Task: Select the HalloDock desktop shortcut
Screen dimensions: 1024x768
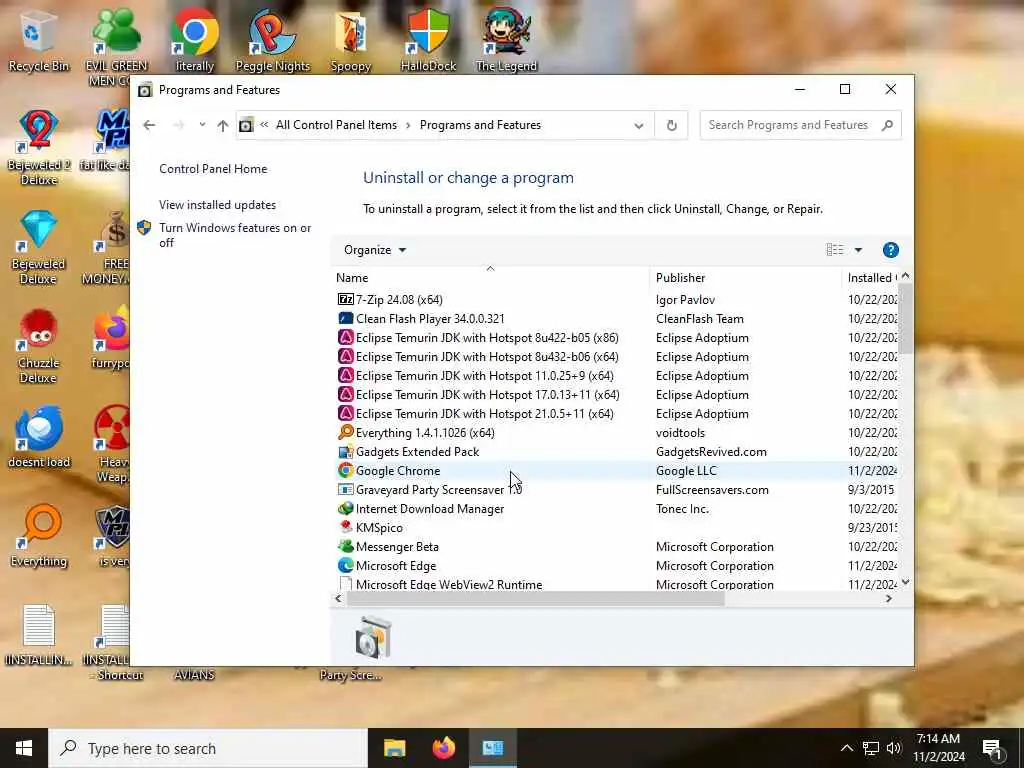Action: (x=428, y=41)
